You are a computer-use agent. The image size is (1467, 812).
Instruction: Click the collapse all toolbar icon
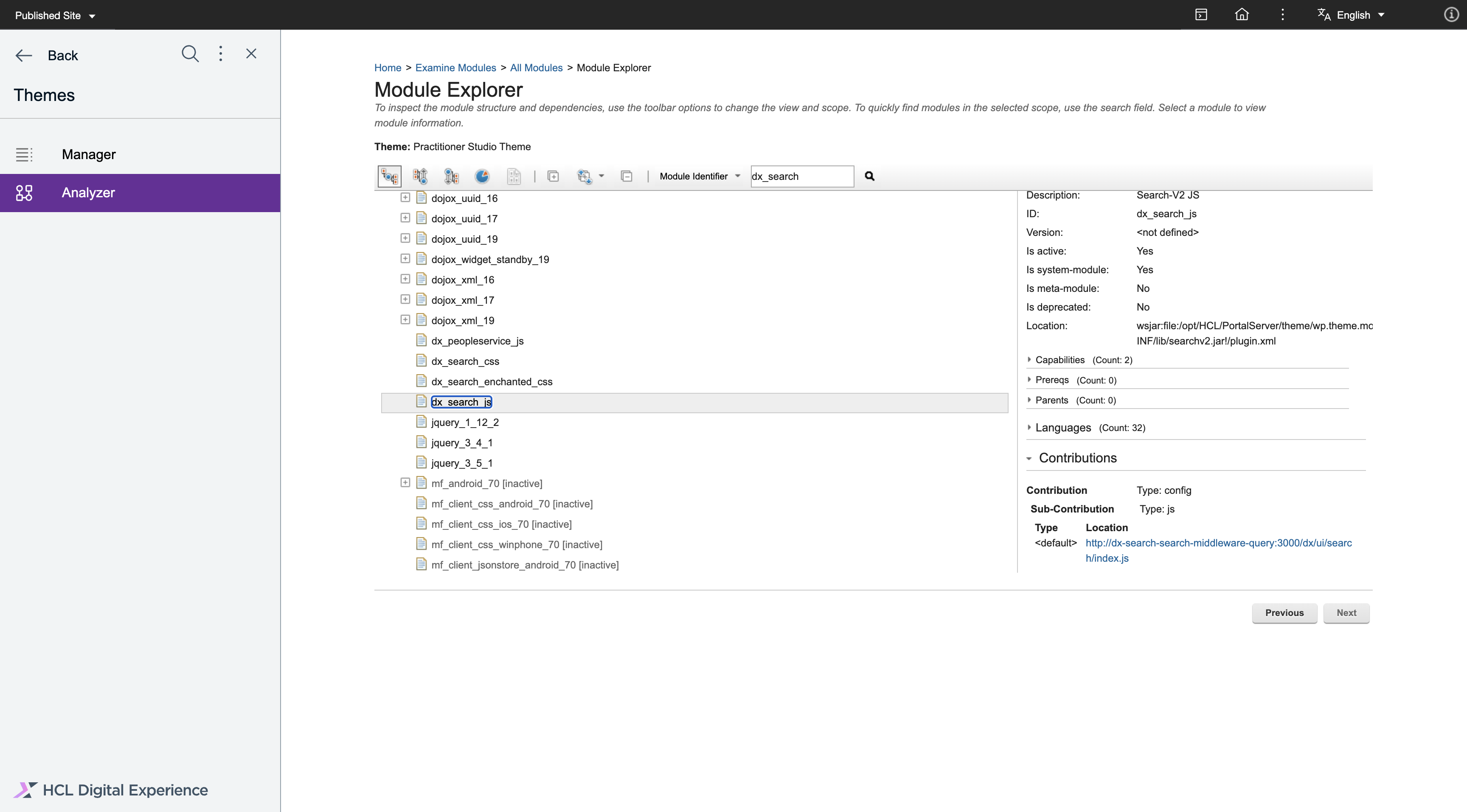(627, 176)
